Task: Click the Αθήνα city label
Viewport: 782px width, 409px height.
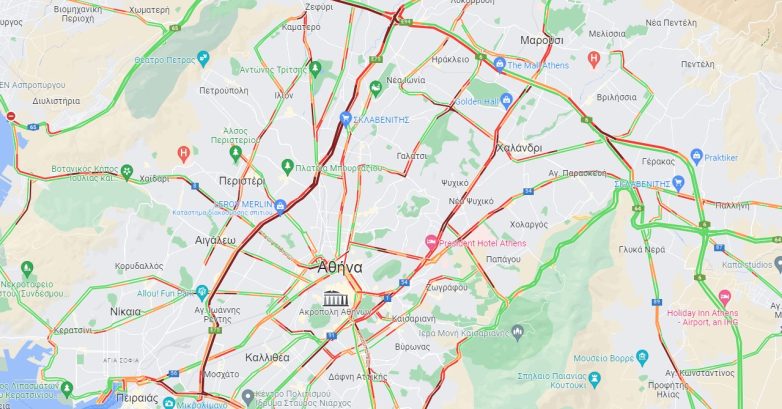Action: (x=340, y=267)
